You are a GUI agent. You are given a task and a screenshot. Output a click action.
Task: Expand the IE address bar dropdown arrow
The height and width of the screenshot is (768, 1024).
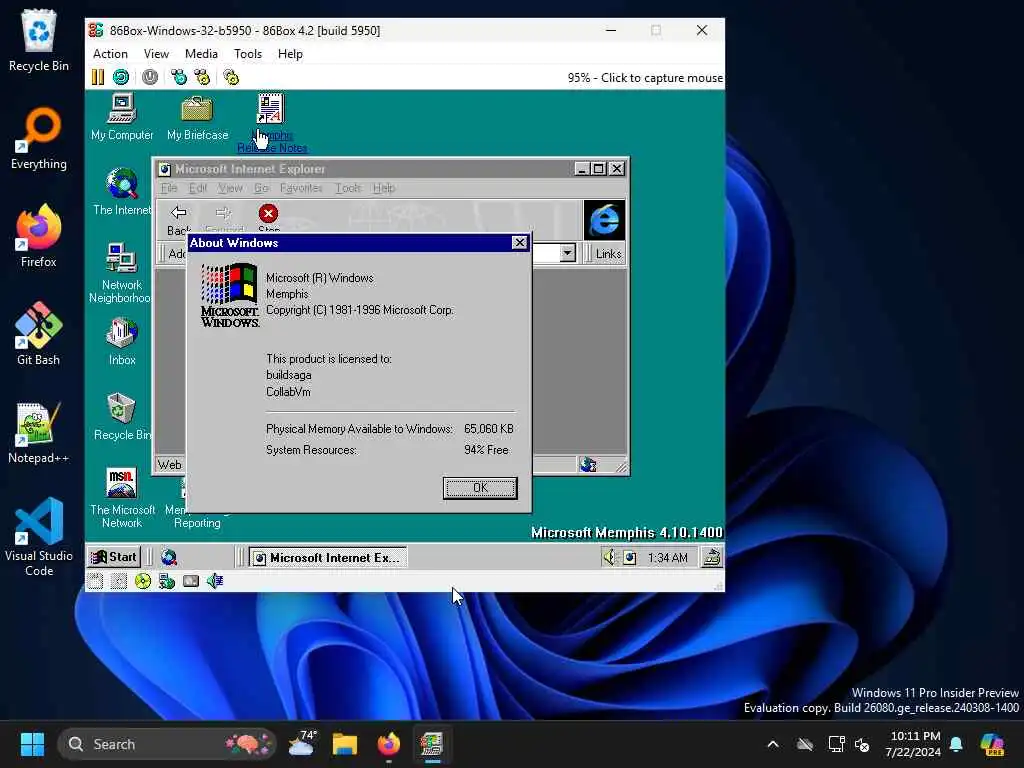click(x=567, y=253)
